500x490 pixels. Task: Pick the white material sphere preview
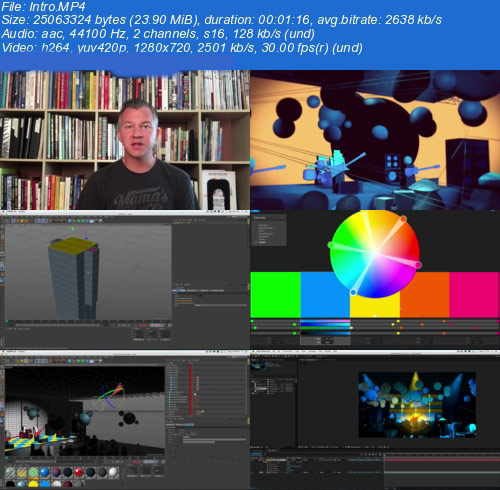click(x=113, y=472)
